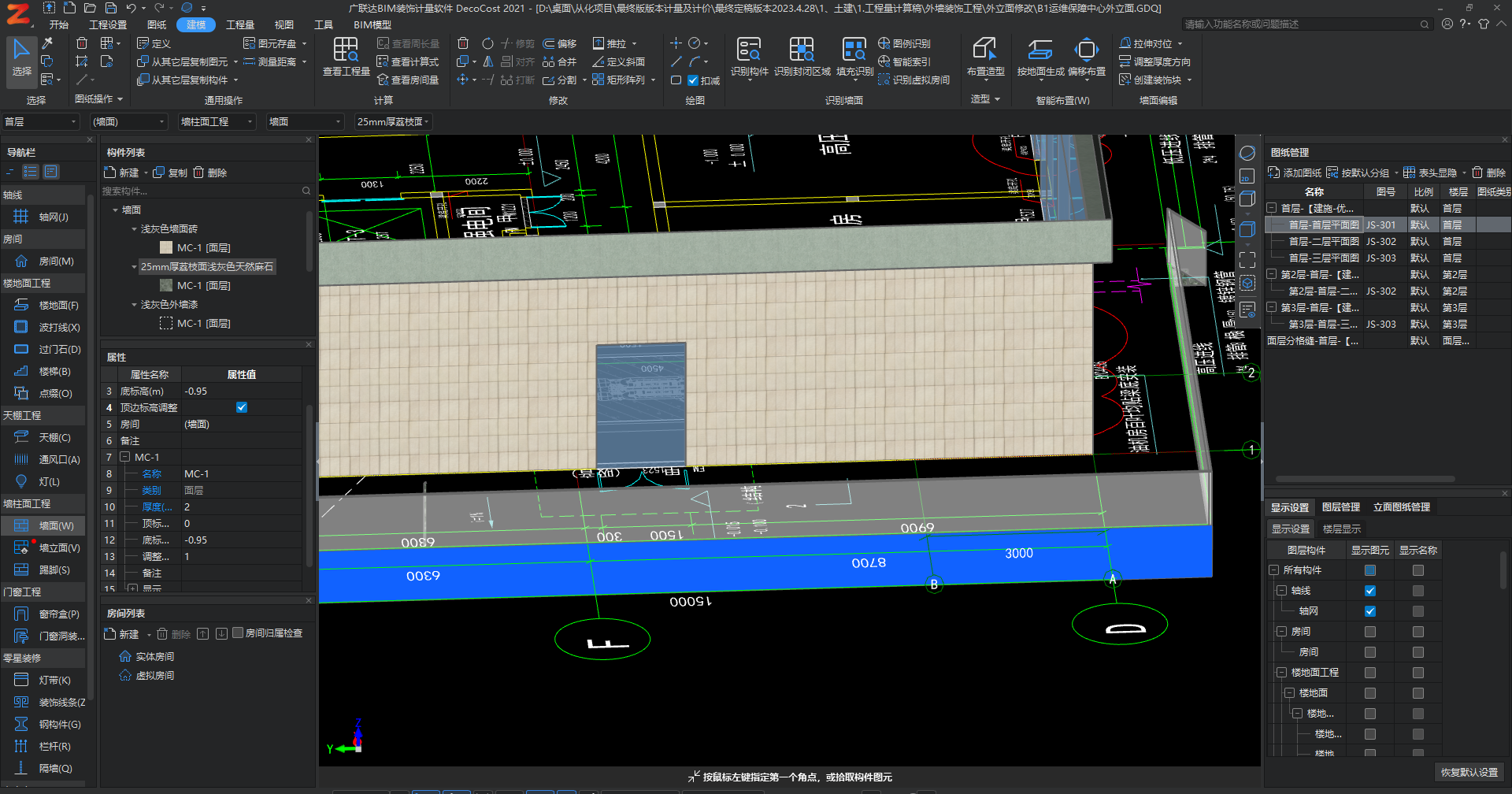Screen dimensions: 1512x794
Task: Click 添加图纸 add drawing icon
Action: pos(1294,173)
